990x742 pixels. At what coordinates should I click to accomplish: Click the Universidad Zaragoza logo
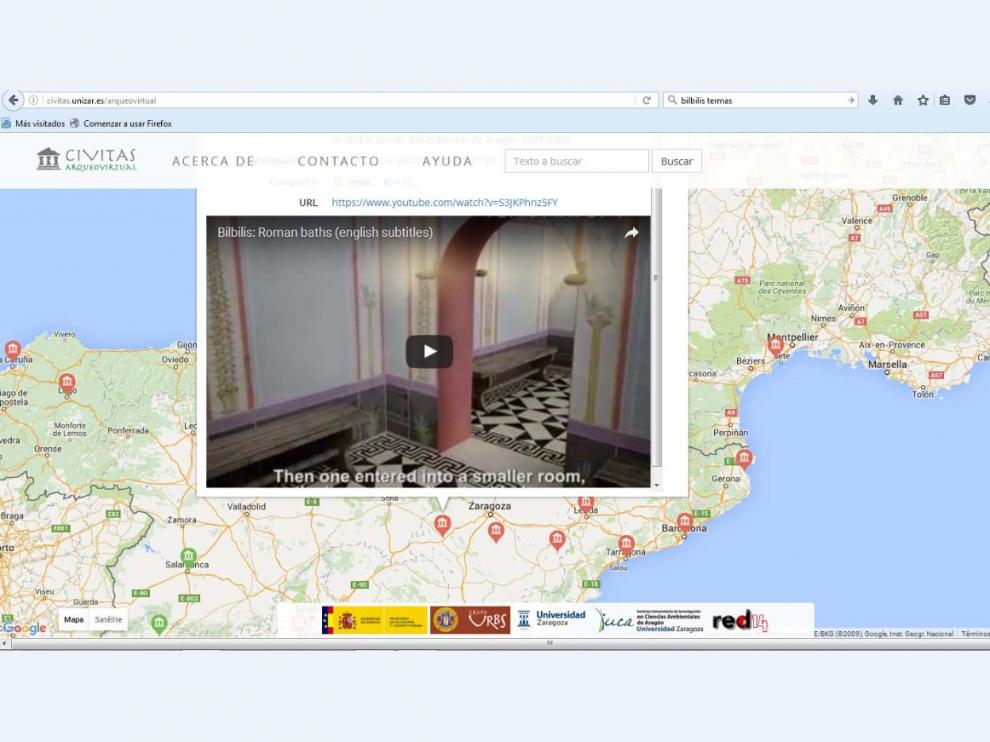pyautogui.click(x=551, y=620)
